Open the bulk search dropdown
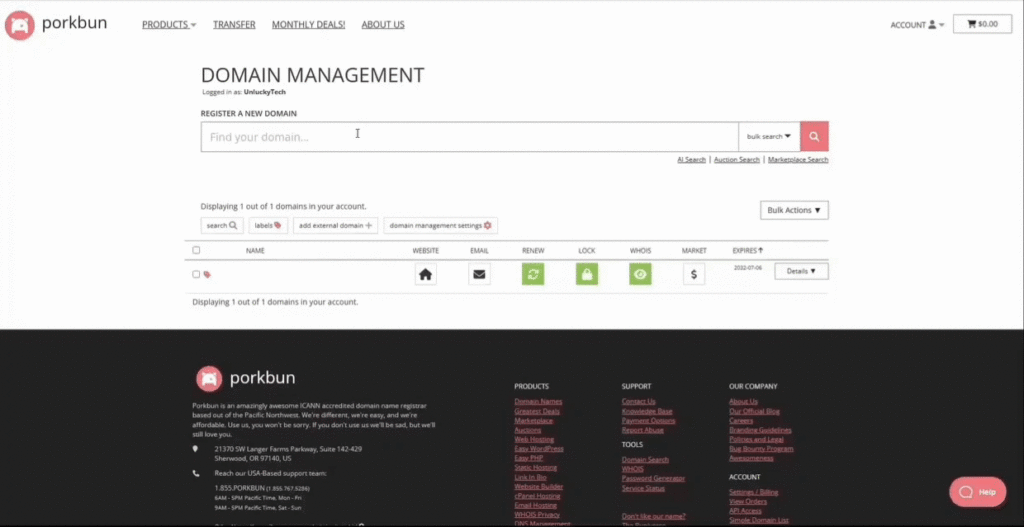 [x=769, y=136]
